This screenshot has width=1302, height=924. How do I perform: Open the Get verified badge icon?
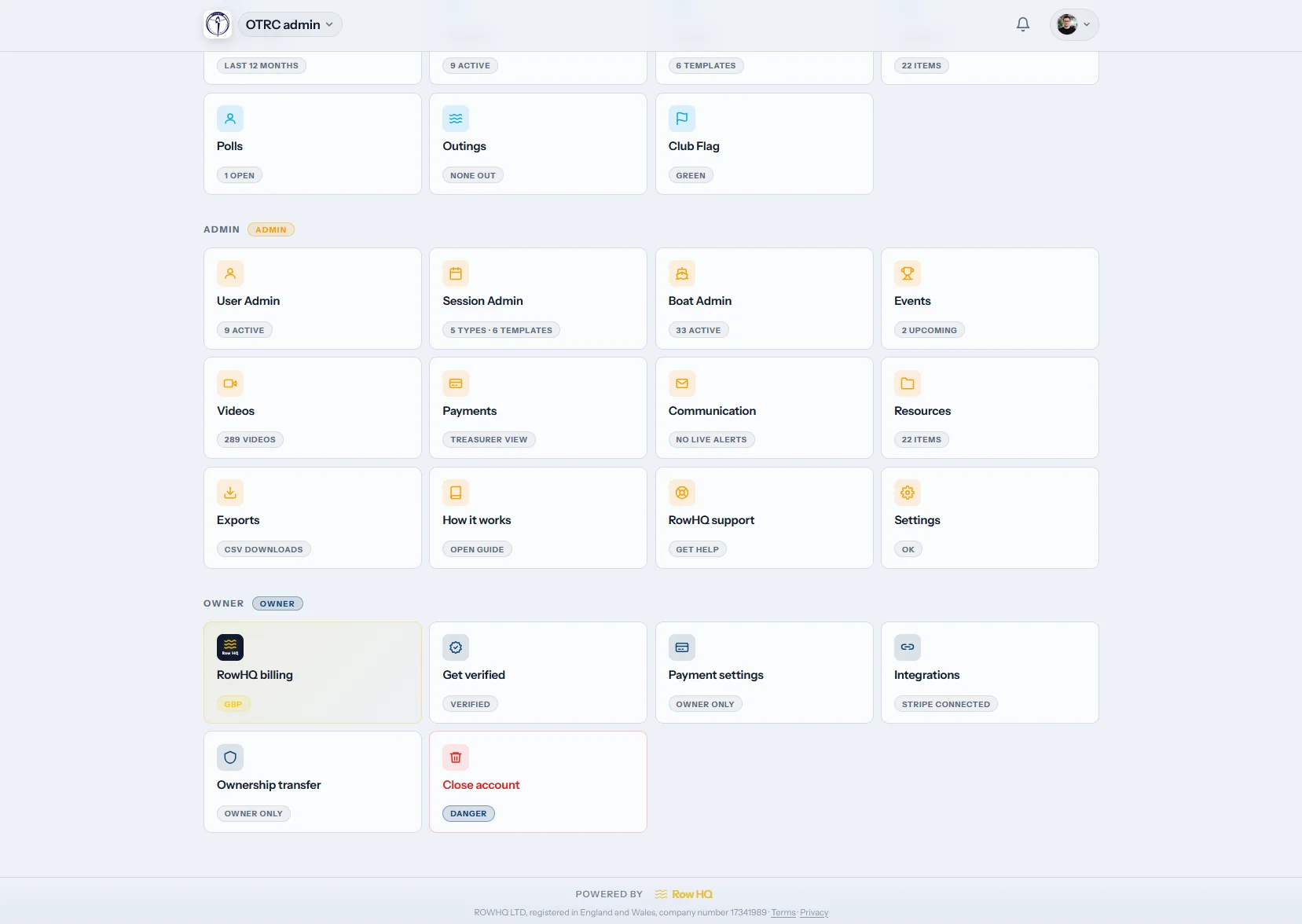point(456,647)
